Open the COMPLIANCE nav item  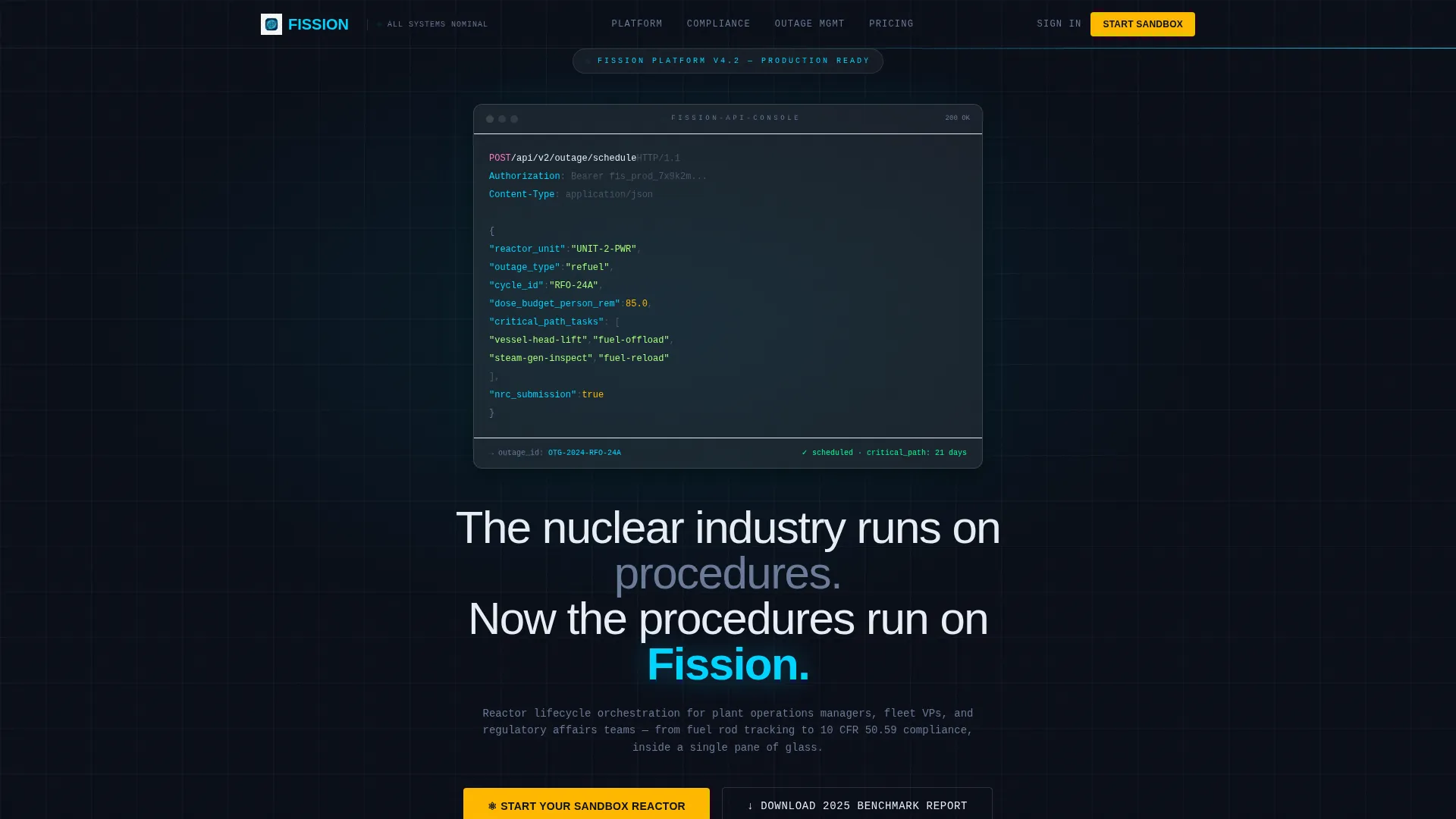(x=719, y=24)
